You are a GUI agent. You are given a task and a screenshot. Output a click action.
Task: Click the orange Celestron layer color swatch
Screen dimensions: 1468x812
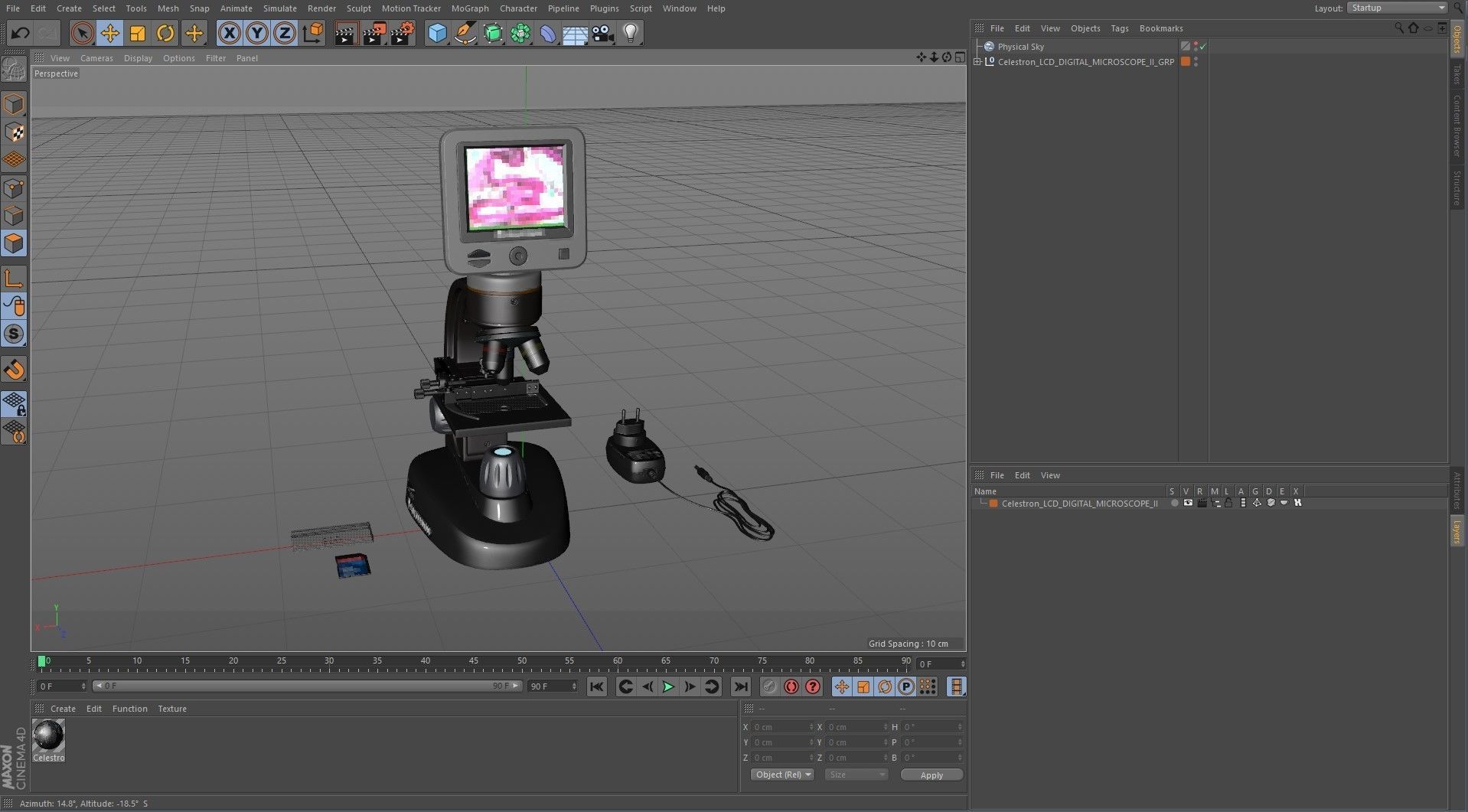993,504
